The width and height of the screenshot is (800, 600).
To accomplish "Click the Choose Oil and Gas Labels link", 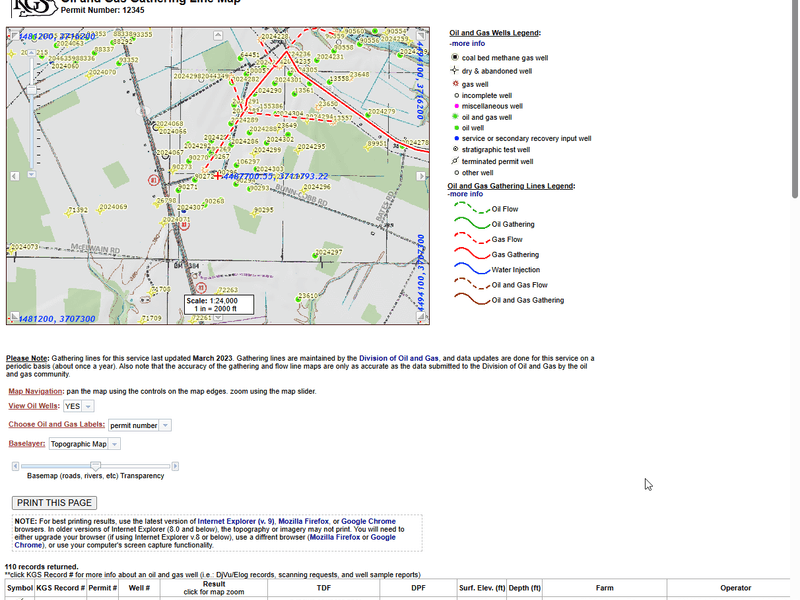I will [x=57, y=424].
